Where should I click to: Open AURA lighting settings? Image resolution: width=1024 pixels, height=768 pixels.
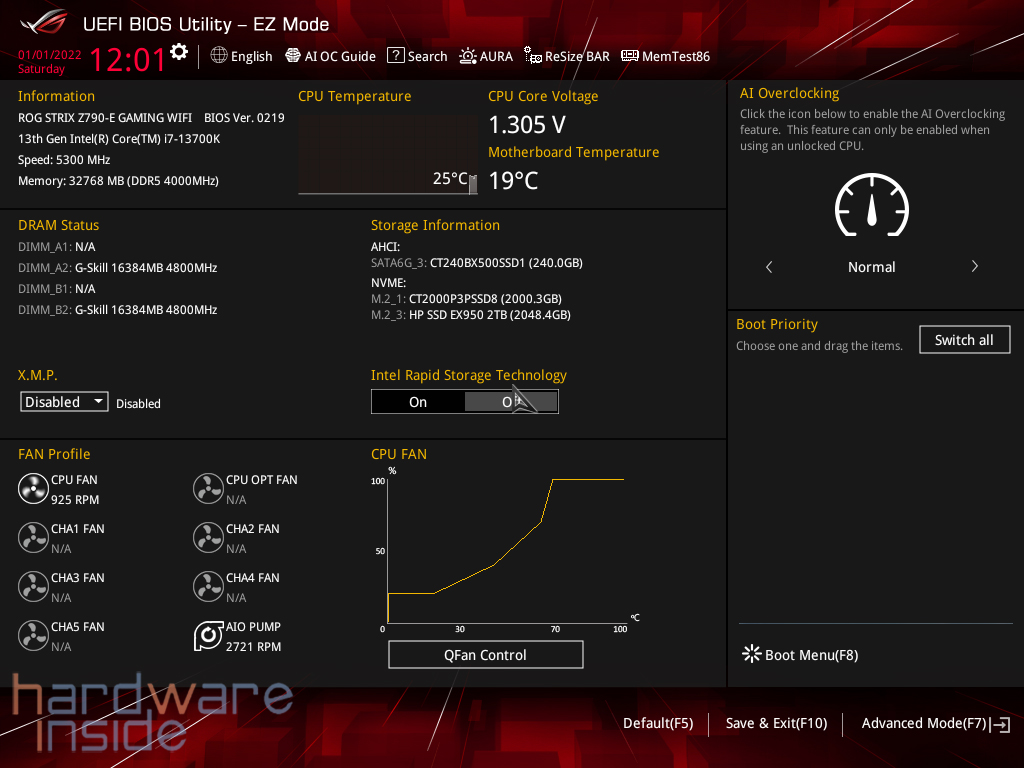tap(486, 56)
